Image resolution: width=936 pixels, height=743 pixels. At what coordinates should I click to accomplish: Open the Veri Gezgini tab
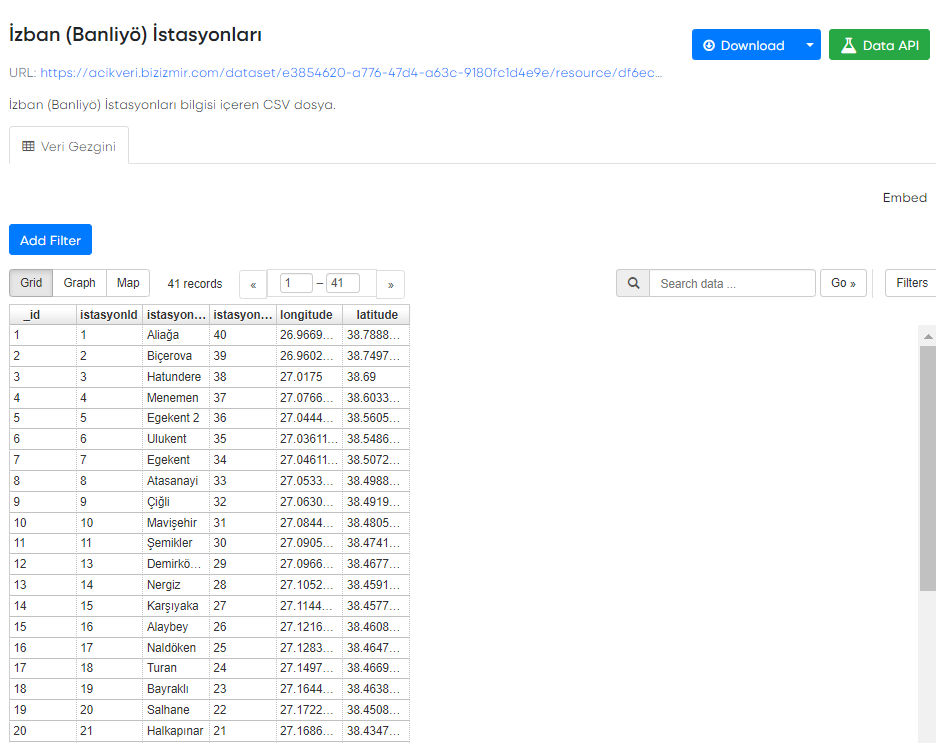[x=69, y=146]
